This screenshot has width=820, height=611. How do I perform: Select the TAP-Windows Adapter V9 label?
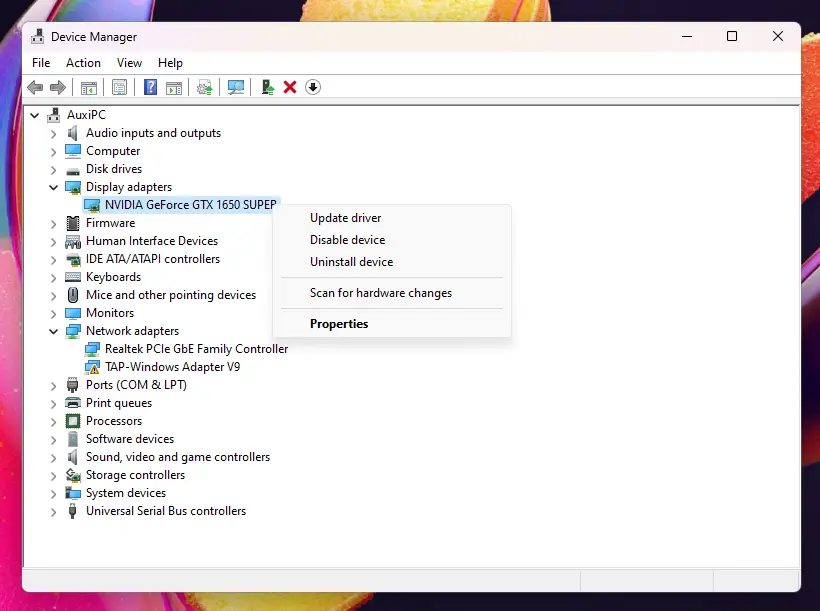point(173,367)
